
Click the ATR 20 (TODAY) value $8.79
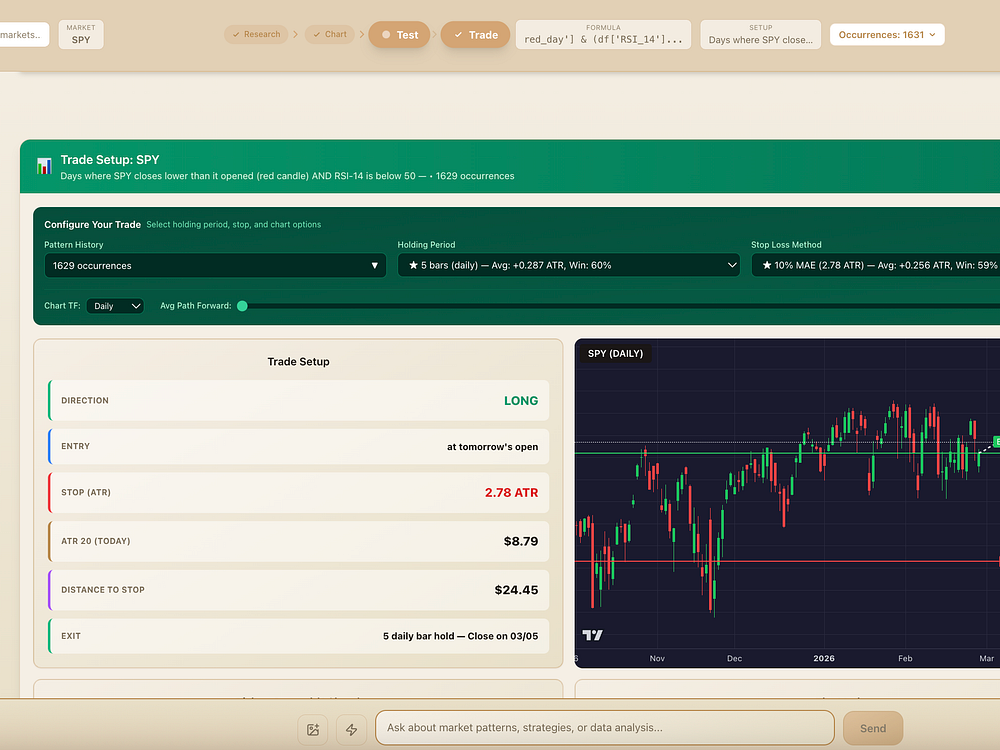[521, 541]
